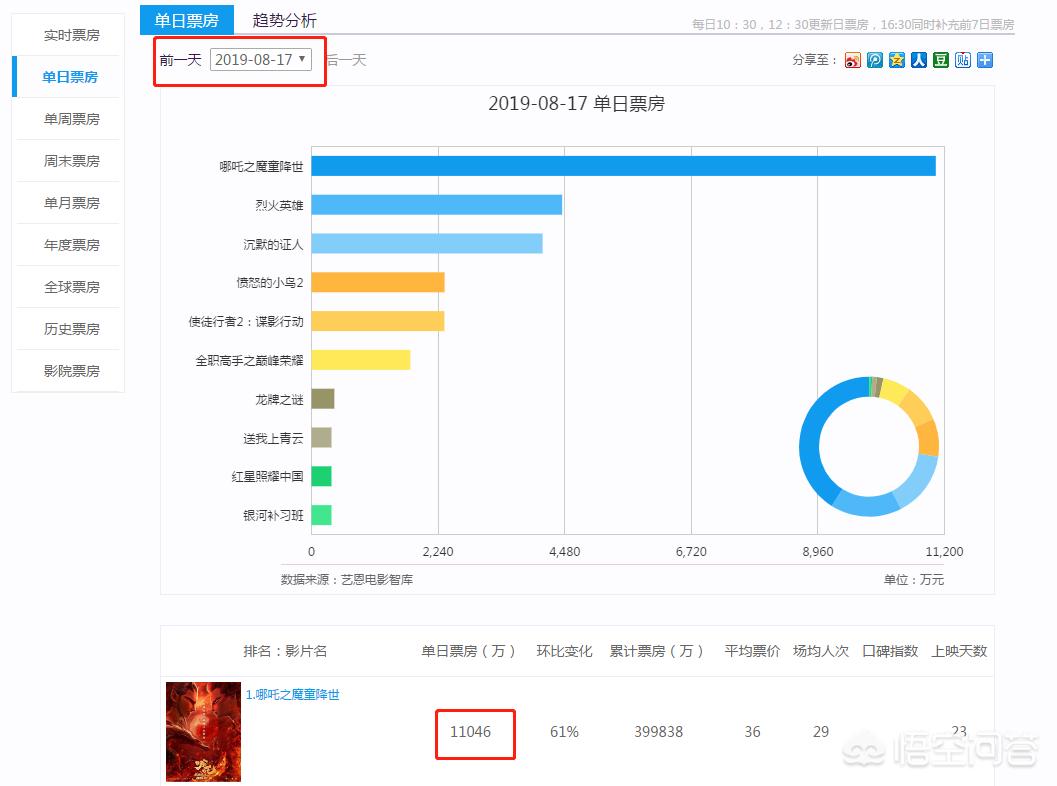The image size is (1057, 786).
Task: Click data source text 数据来源：艺恩电影智库
Action: (346, 579)
